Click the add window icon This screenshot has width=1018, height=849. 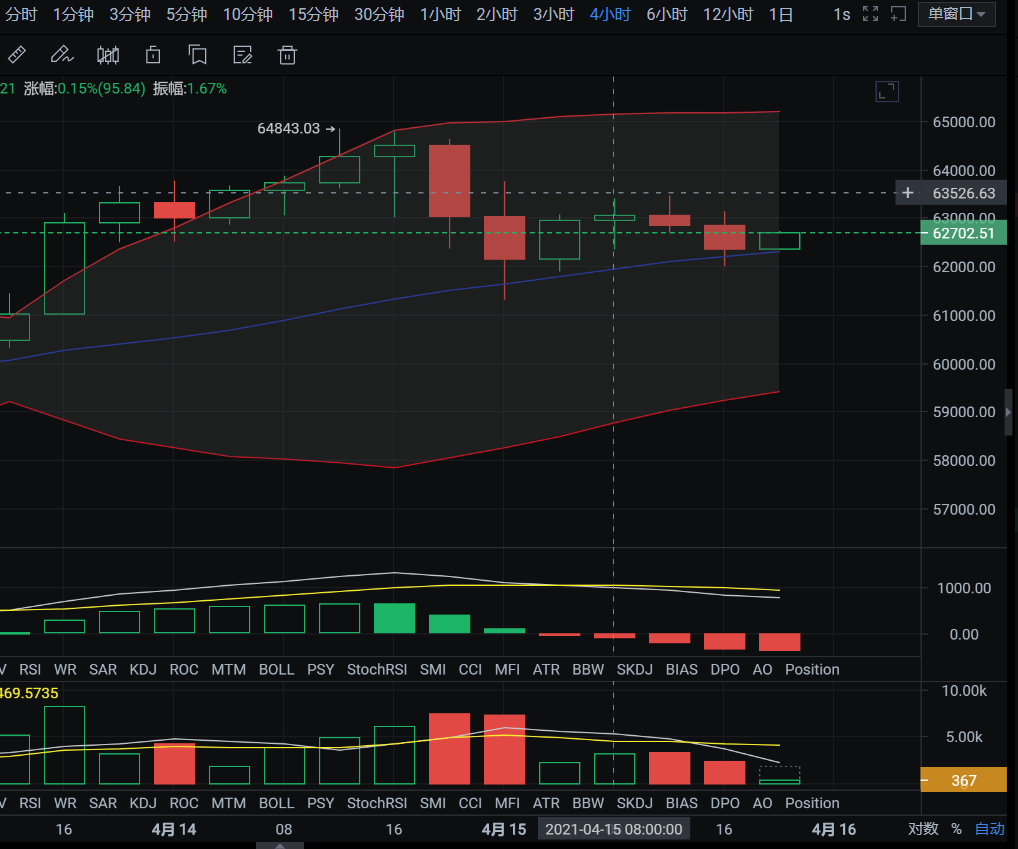[898, 14]
